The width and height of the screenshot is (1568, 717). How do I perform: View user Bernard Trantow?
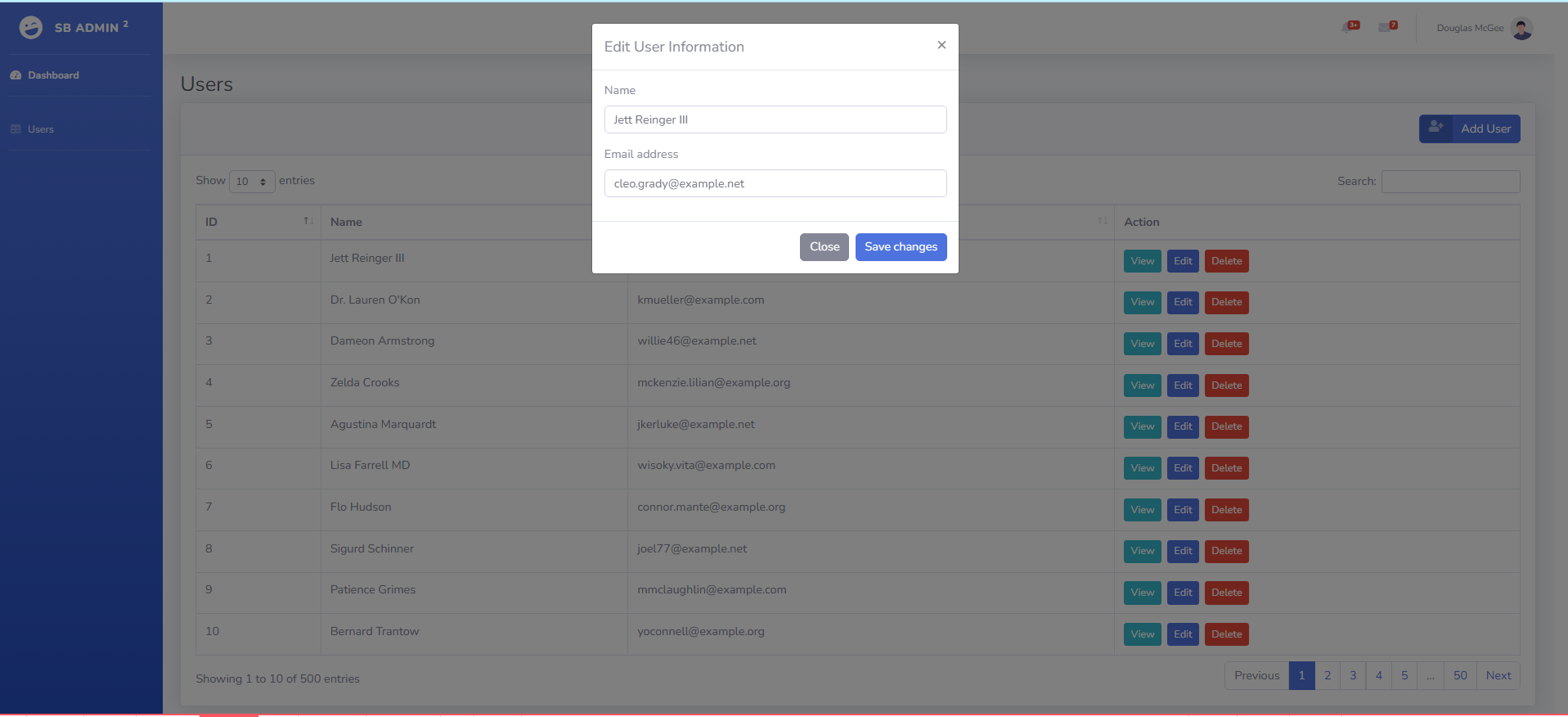1143,634
